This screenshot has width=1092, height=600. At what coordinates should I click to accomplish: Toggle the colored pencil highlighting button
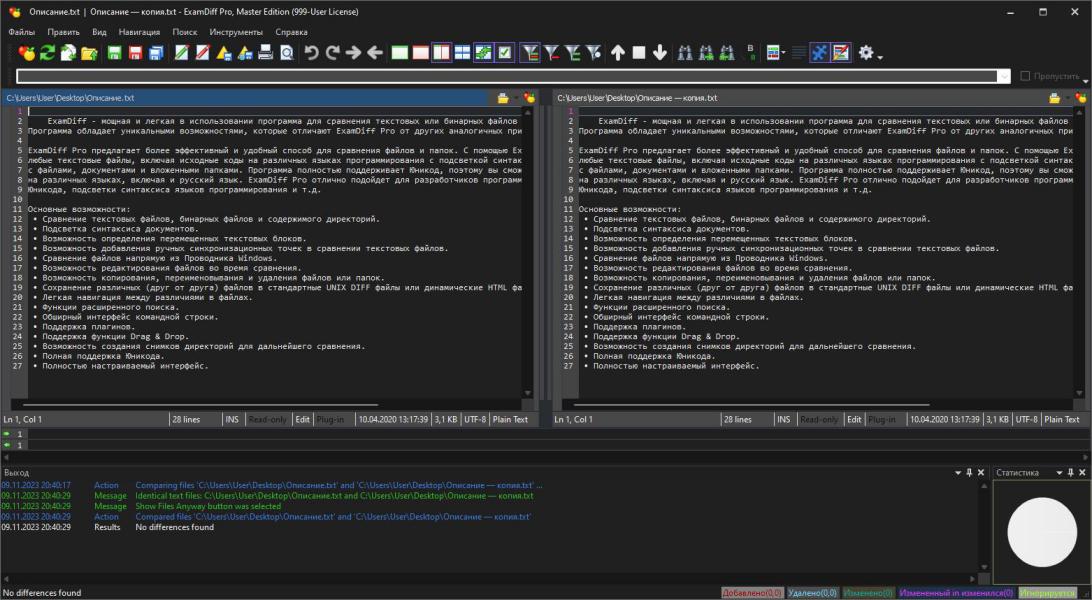click(x=841, y=53)
